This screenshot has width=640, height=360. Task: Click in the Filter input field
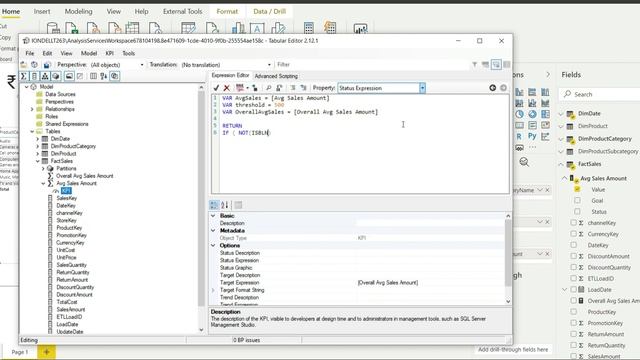[372, 64]
